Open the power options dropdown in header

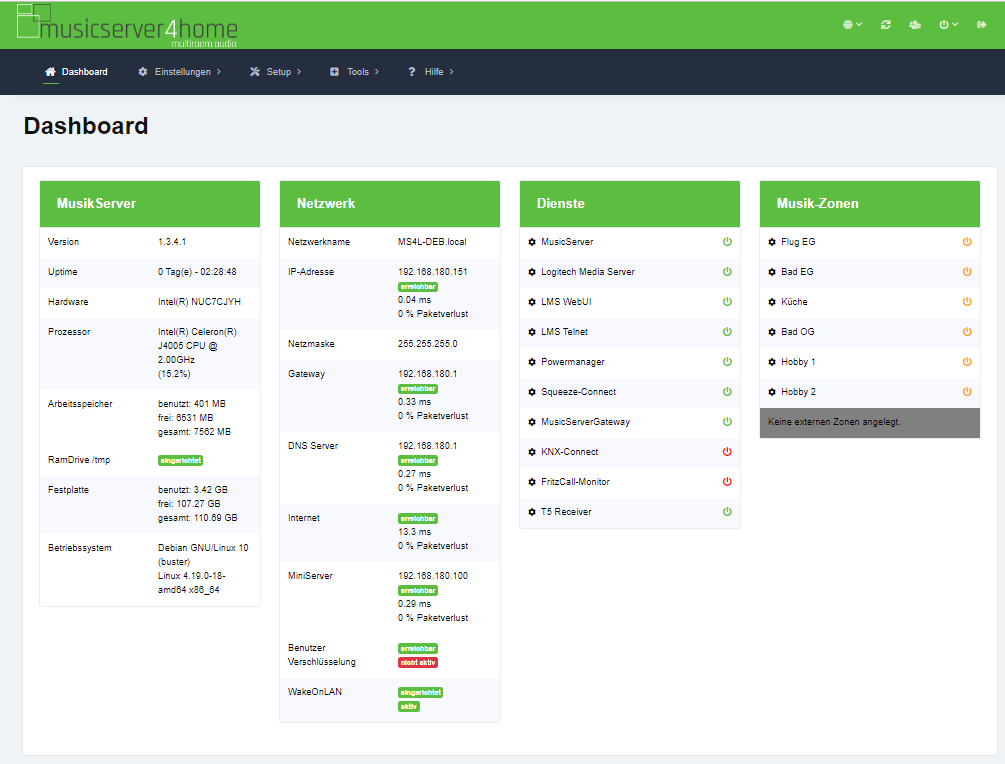coord(948,25)
